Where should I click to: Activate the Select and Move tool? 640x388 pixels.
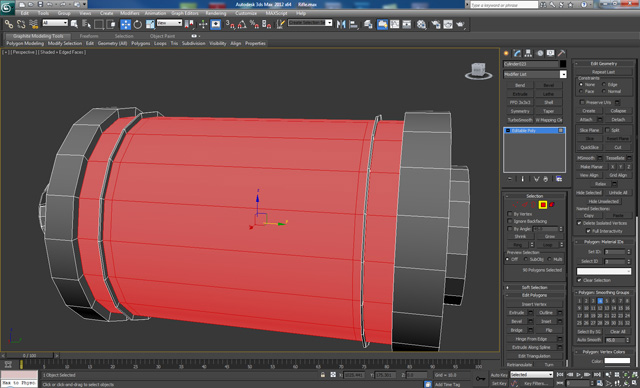tap(125, 24)
